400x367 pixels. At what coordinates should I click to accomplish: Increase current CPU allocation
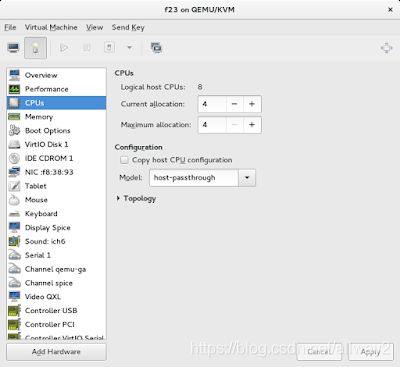252,104
